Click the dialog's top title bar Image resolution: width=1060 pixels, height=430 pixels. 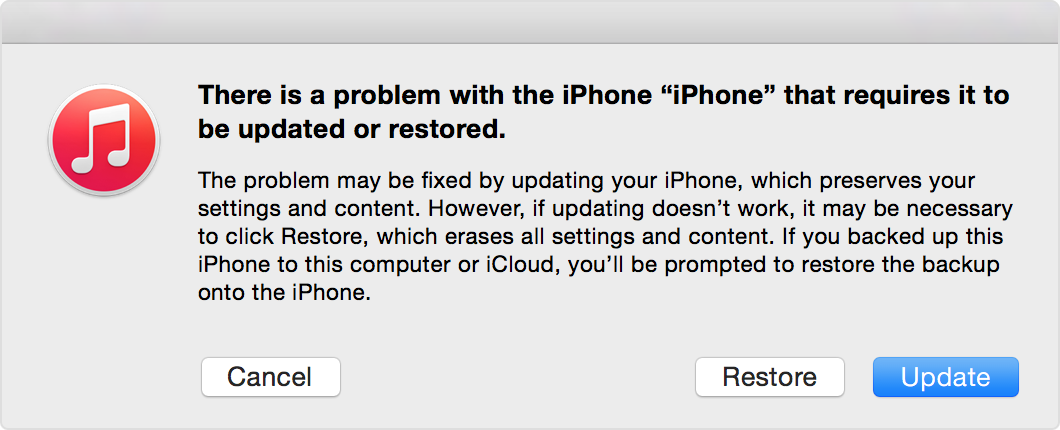530,21
